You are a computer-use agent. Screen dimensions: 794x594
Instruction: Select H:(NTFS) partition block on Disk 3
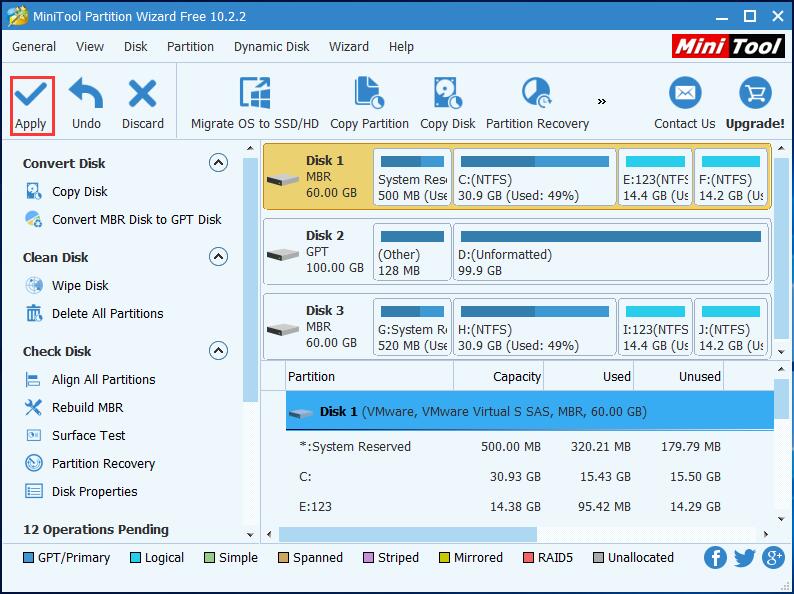click(535, 327)
